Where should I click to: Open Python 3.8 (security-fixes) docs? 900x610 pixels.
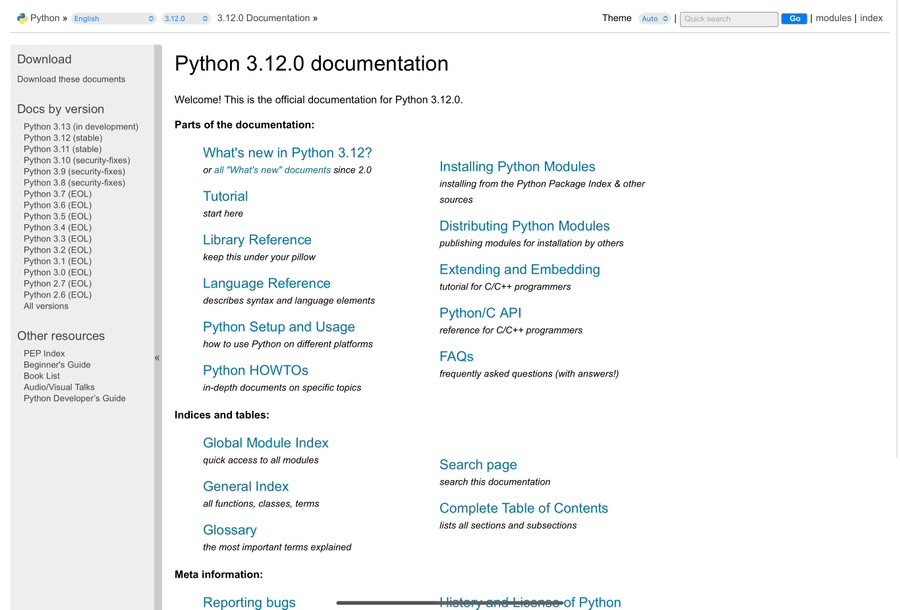click(75, 182)
